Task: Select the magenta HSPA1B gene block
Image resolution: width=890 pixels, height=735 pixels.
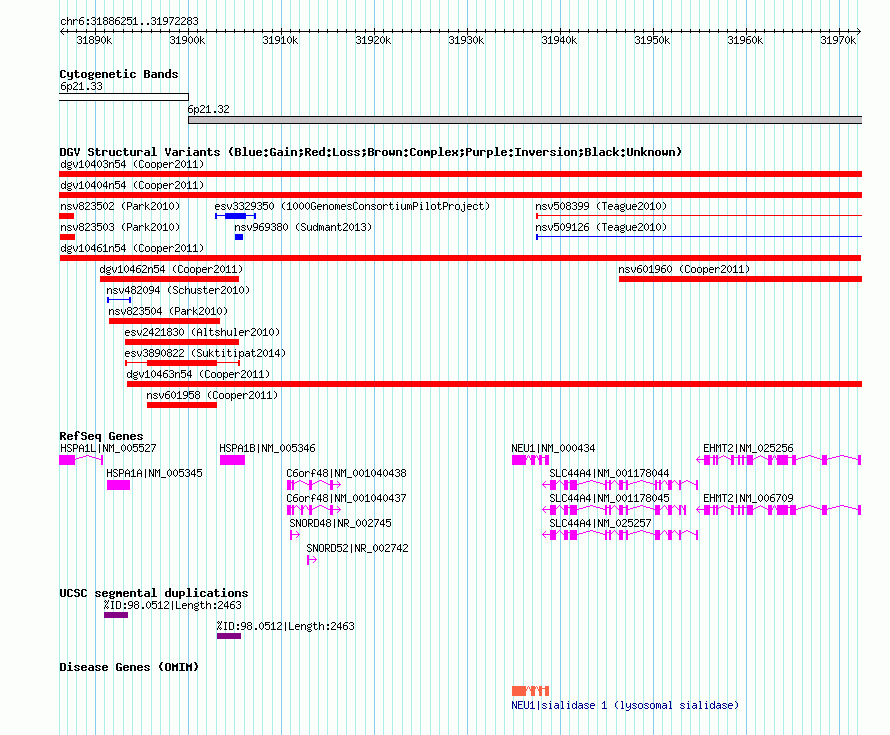Action: (x=233, y=460)
